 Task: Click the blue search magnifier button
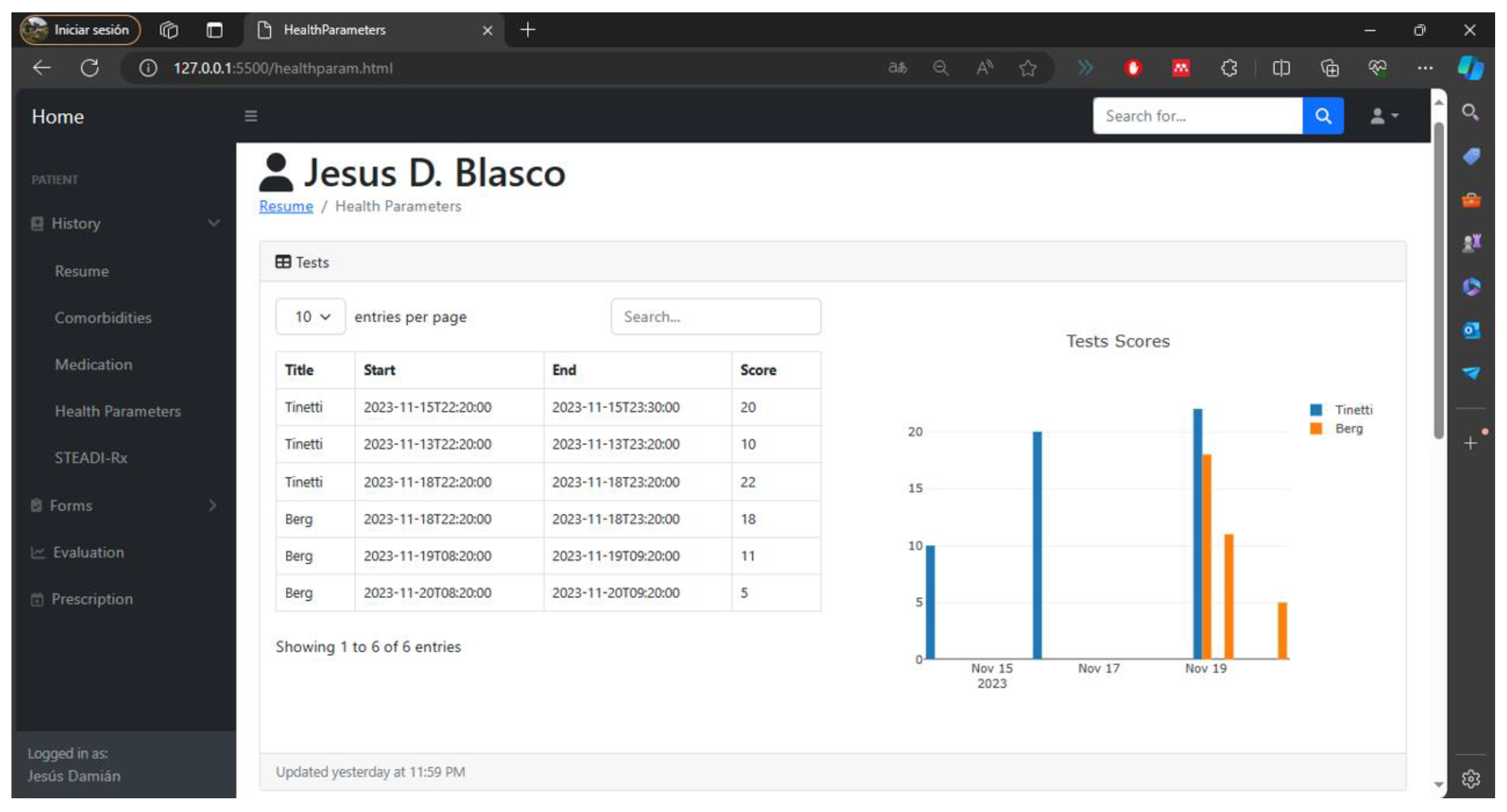pyautogui.click(x=1322, y=116)
